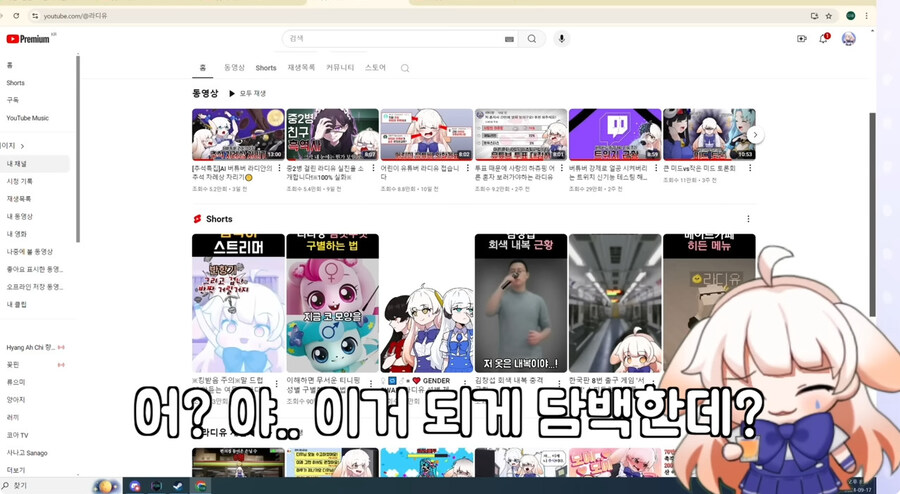The height and width of the screenshot is (494, 900).
Task: Switch to the 재생목록 channel tab
Action: (x=301, y=68)
